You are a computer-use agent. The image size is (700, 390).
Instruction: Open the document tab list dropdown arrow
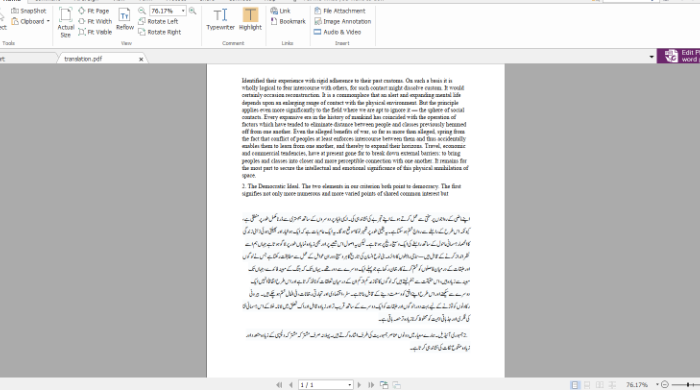pyautogui.click(x=651, y=57)
